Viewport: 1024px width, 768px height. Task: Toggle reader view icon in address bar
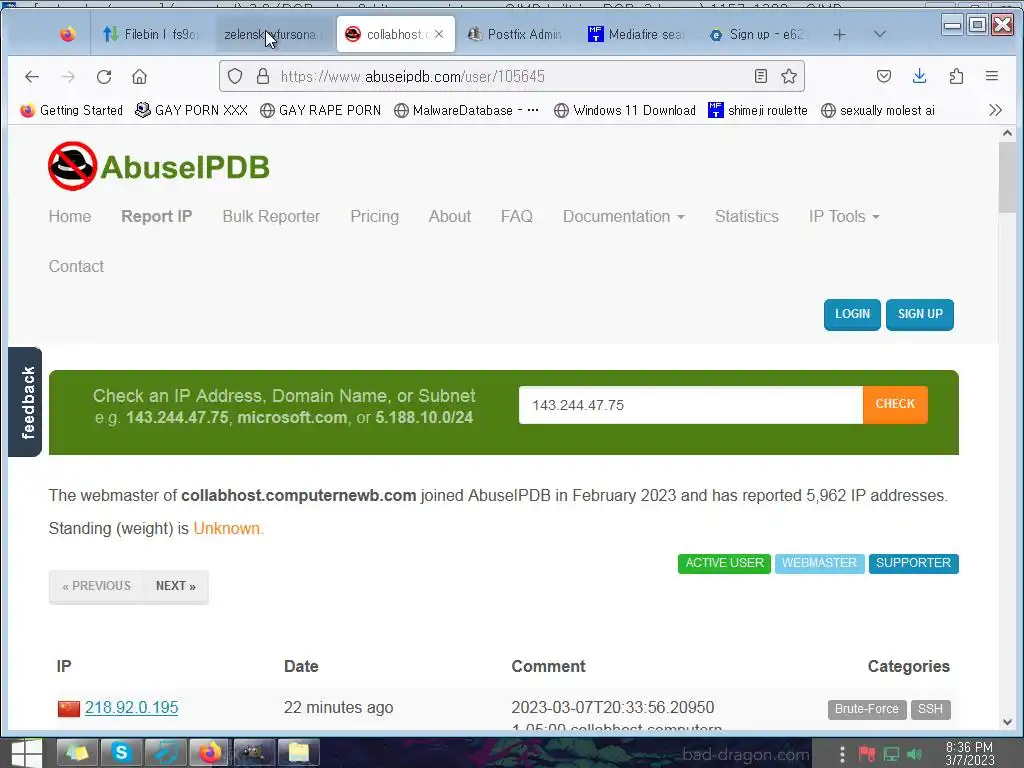tap(760, 76)
